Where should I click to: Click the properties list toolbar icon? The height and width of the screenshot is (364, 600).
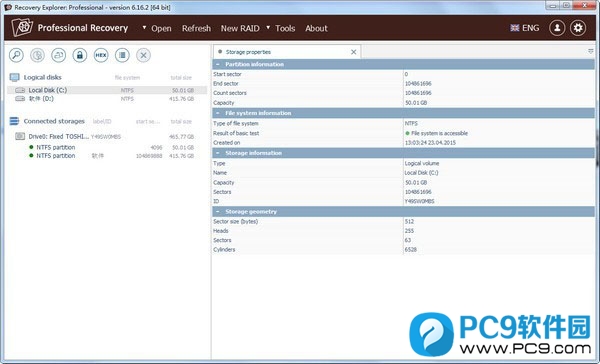122,55
